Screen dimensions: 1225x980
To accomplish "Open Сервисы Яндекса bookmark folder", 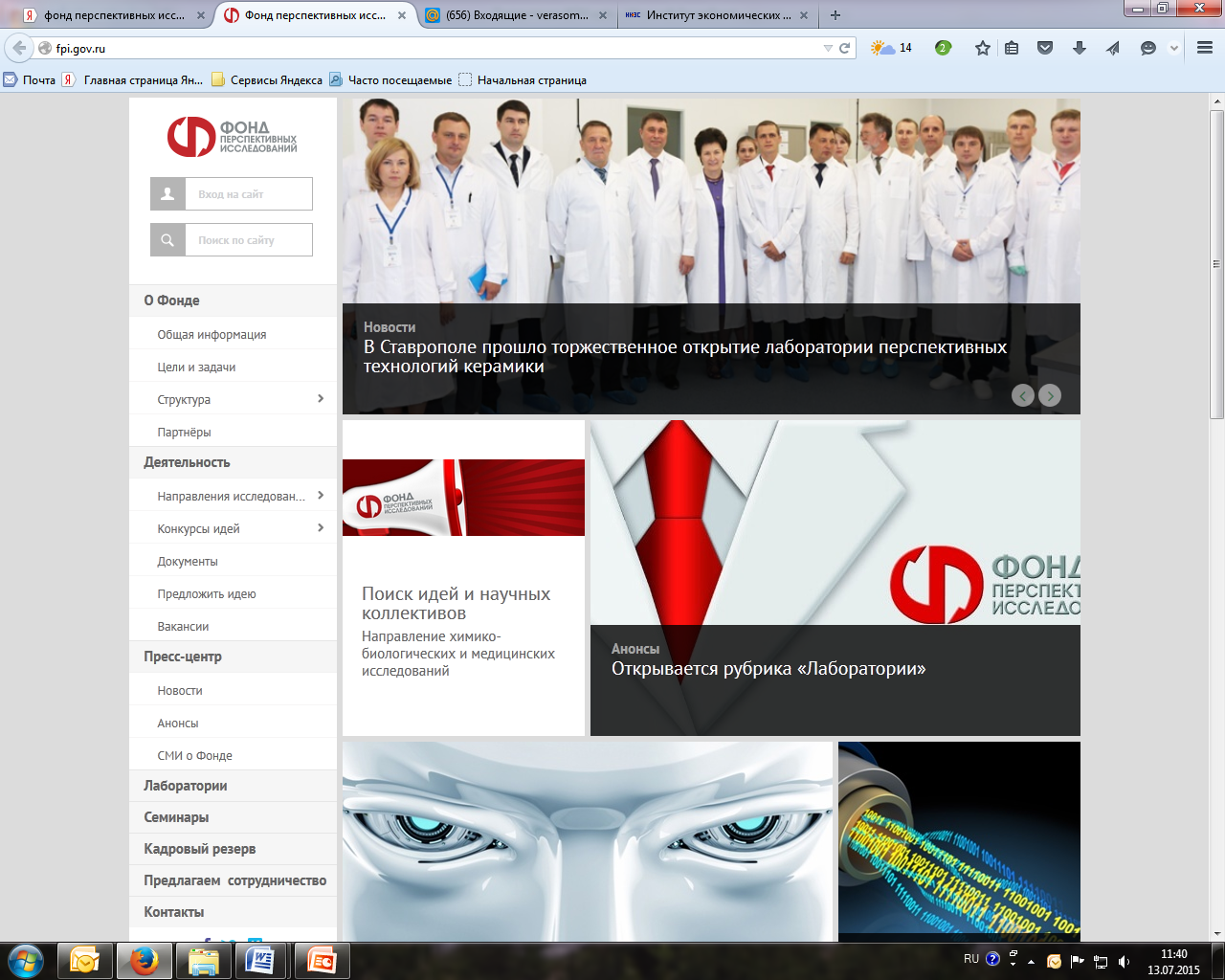I will [267, 80].
